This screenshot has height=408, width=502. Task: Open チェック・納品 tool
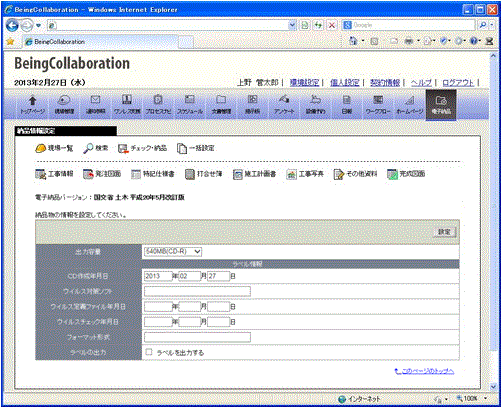coord(142,148)
